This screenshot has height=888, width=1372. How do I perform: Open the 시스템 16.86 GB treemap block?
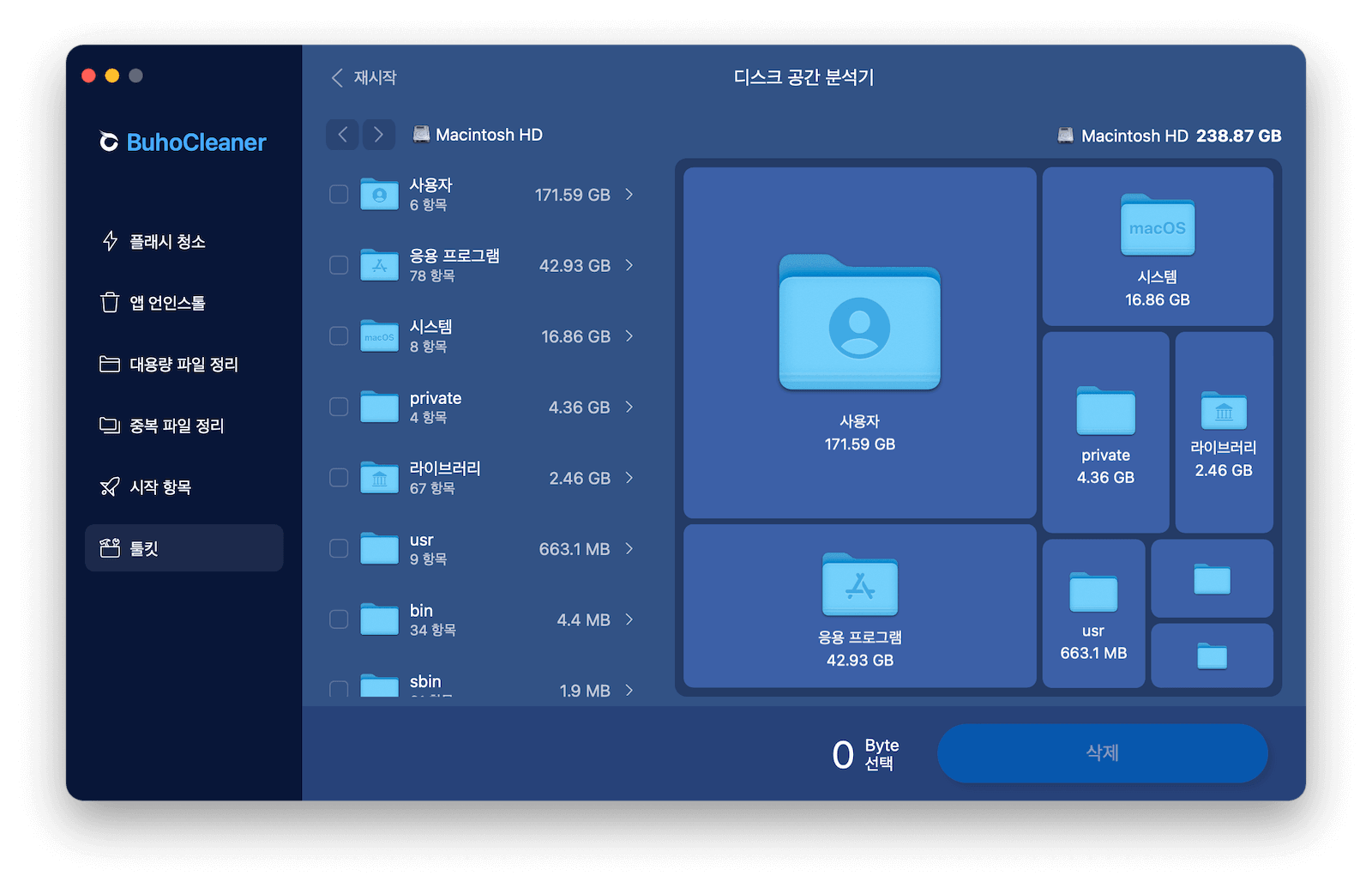coord(1158,246)
